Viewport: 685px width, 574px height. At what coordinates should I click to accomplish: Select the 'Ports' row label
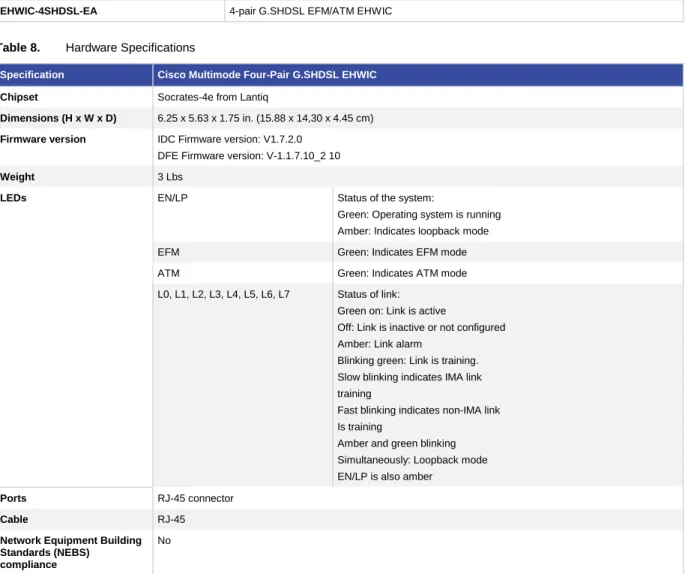pyautogui.click(x=13, y=498)
